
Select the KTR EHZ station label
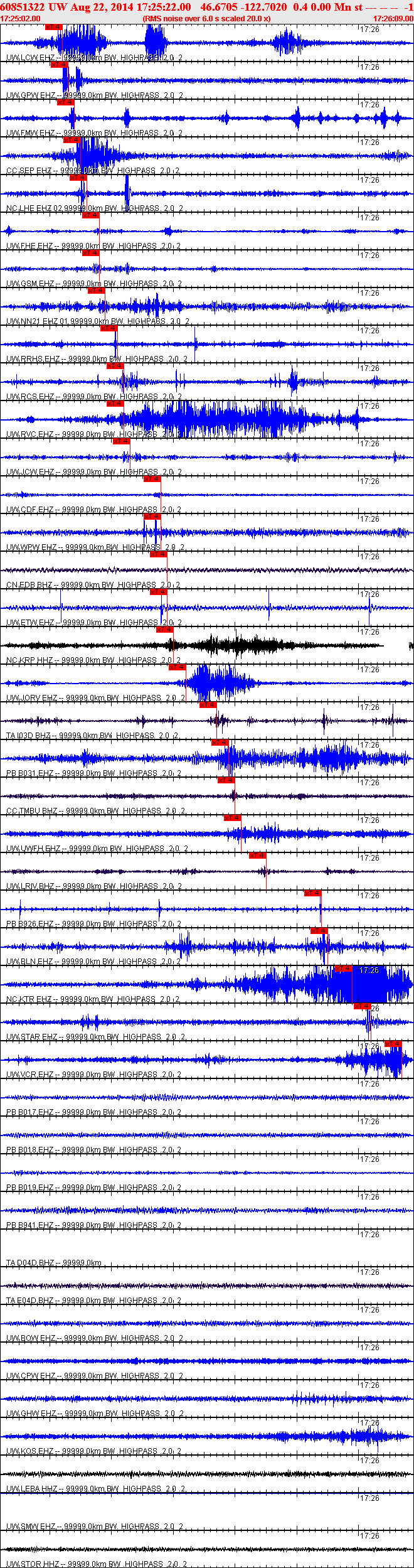[x=93, y=999]
